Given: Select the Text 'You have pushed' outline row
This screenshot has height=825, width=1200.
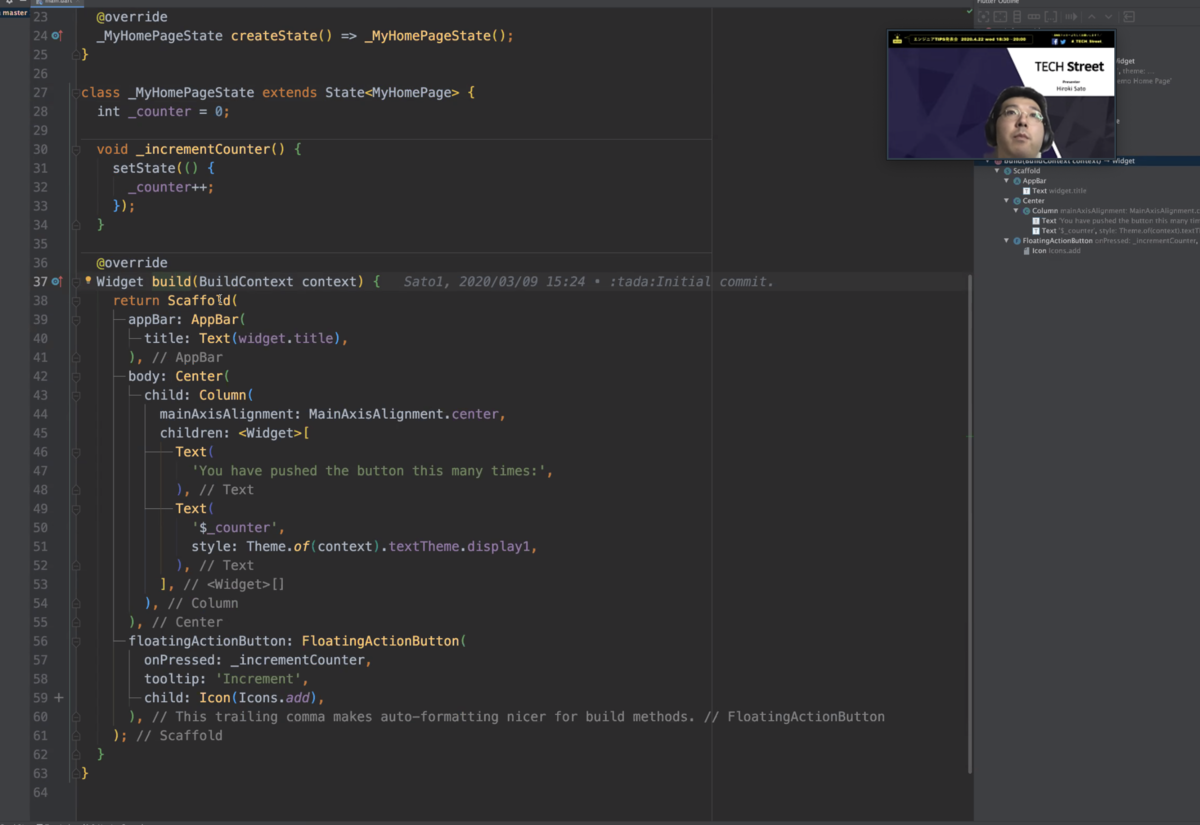Looking at the screenshot, I should point(1087,221).
